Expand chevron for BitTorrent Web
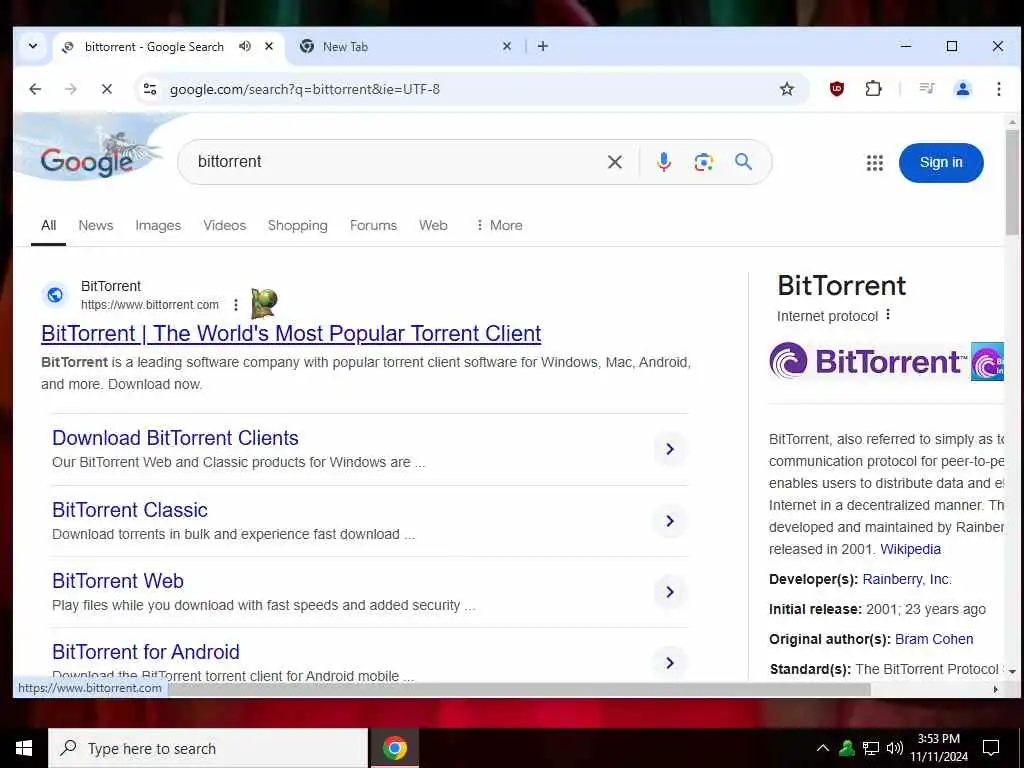 [x=670, y=592]
